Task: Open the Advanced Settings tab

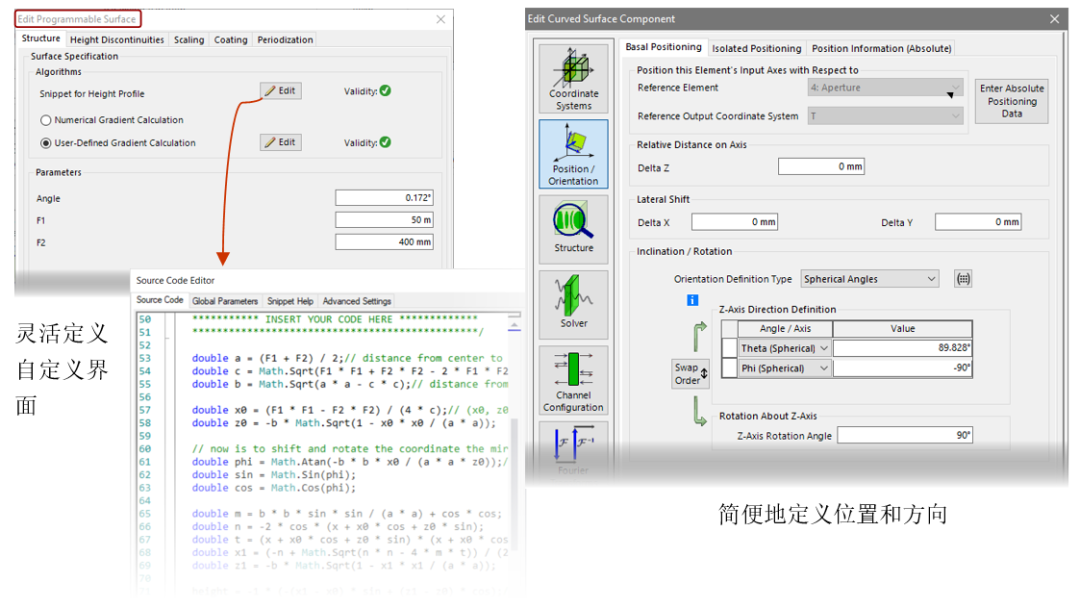Action: (357, 301)
